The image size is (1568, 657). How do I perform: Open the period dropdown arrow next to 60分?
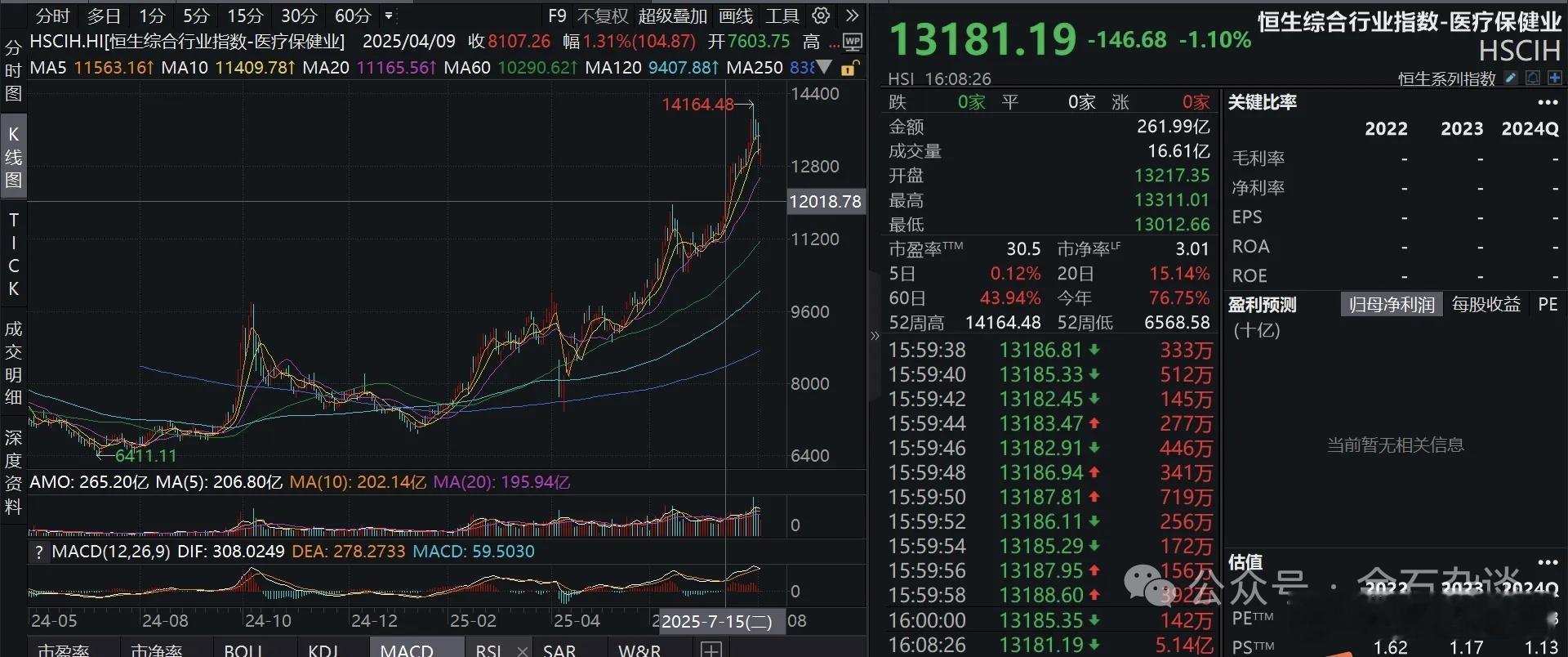(389, 16)
